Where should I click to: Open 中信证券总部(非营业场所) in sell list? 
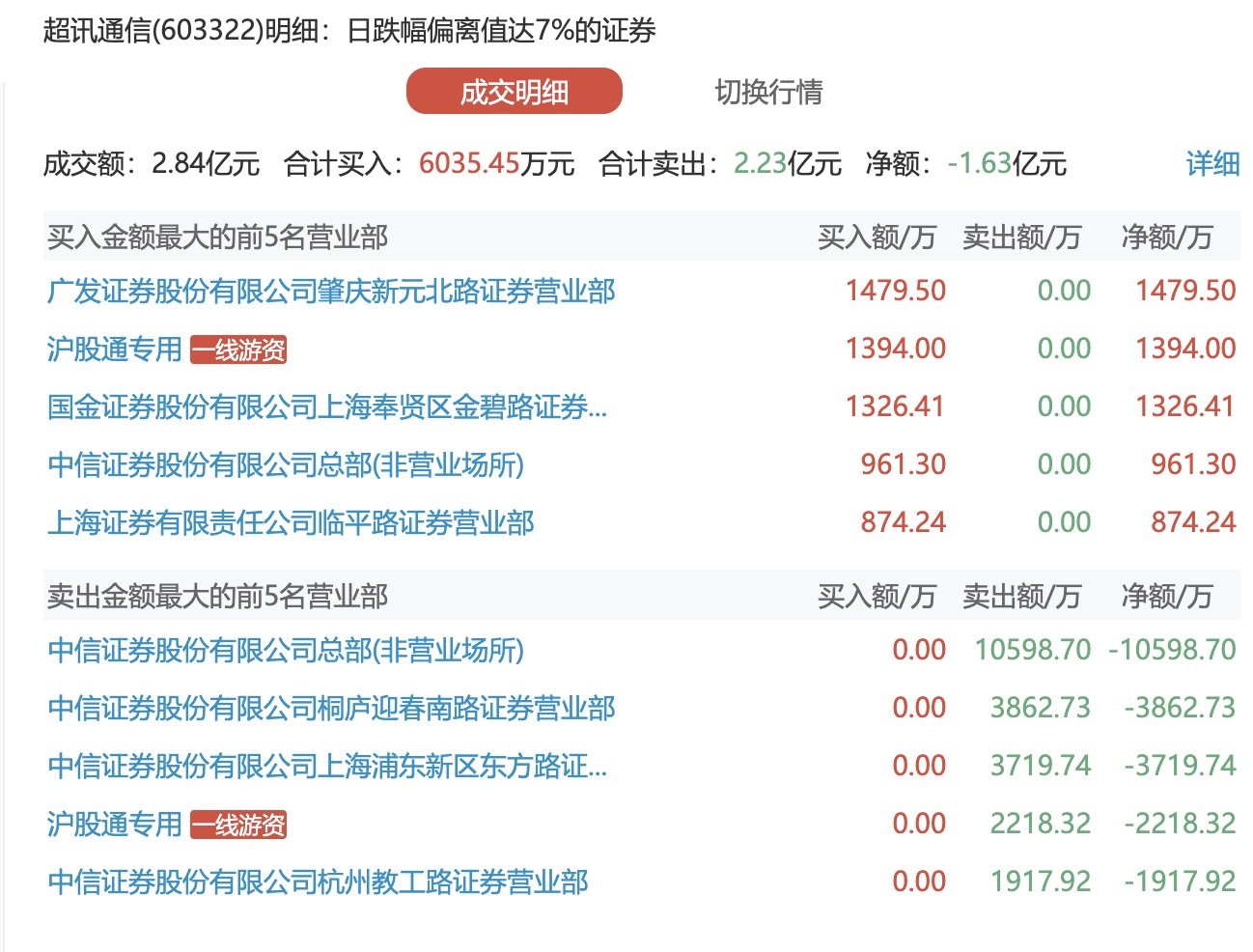[x=286, y=650]
